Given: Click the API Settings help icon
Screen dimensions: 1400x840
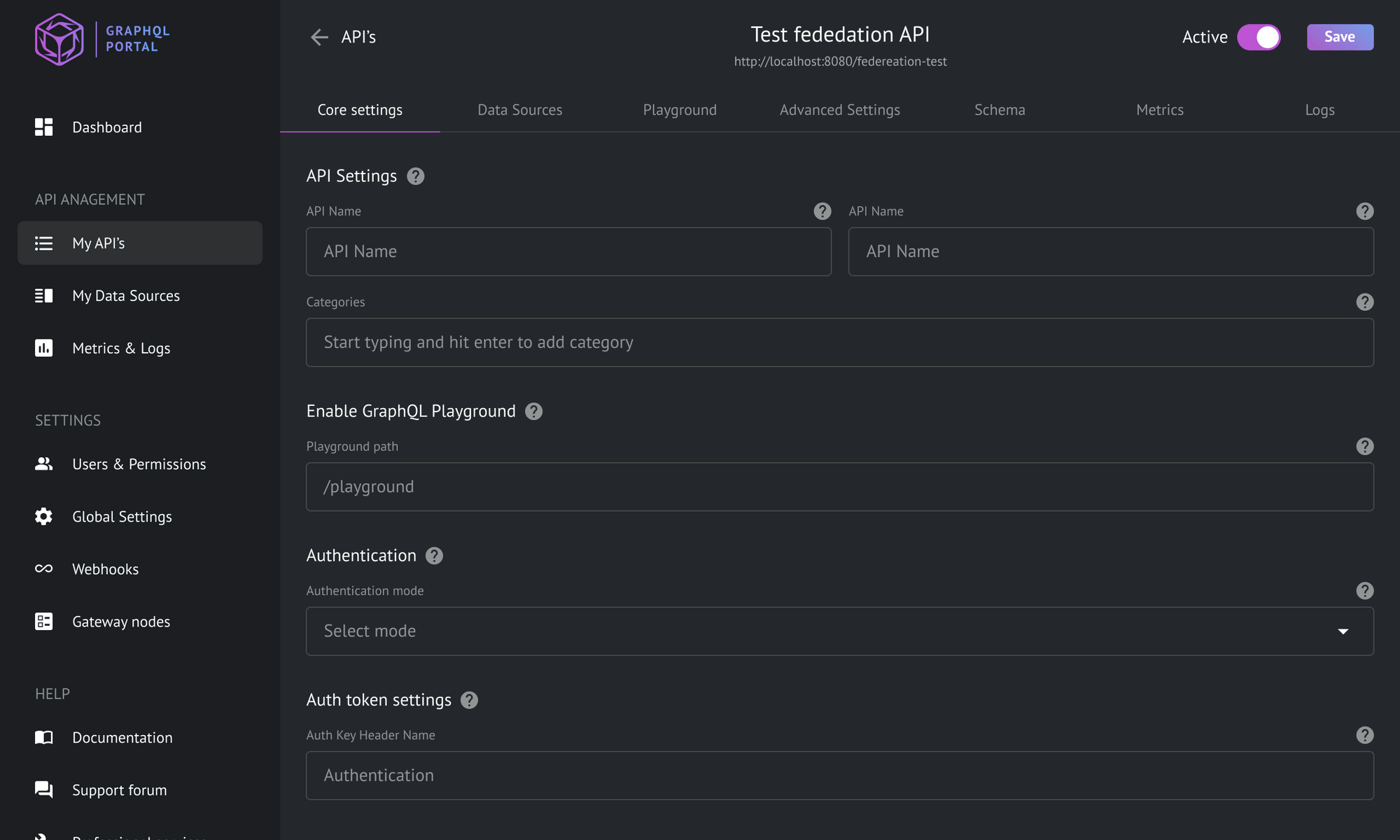Looking at the screenshot, I should (414, 176).
